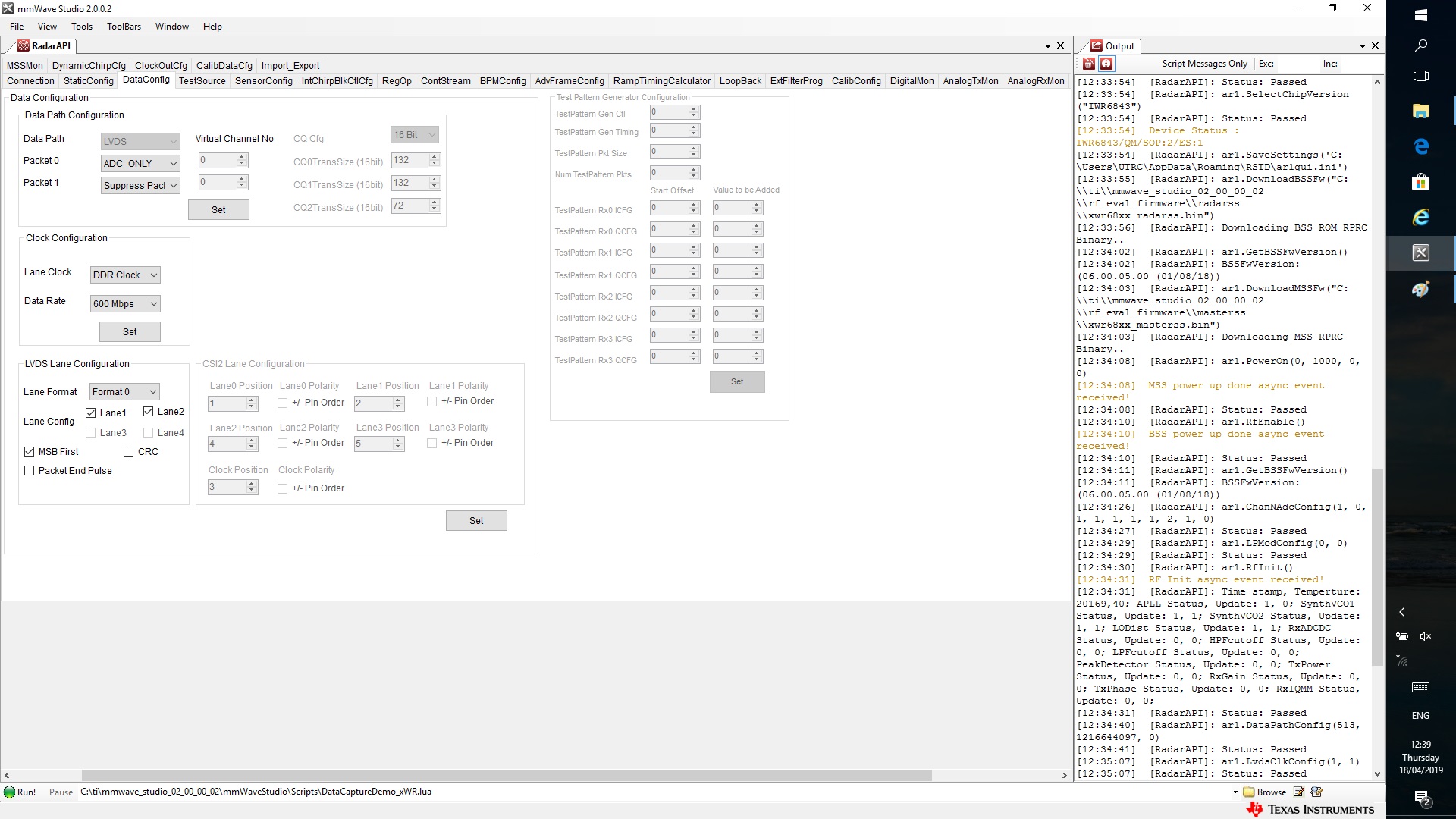Open the Tools menu

pyautogui.click(x=82, y=27)
